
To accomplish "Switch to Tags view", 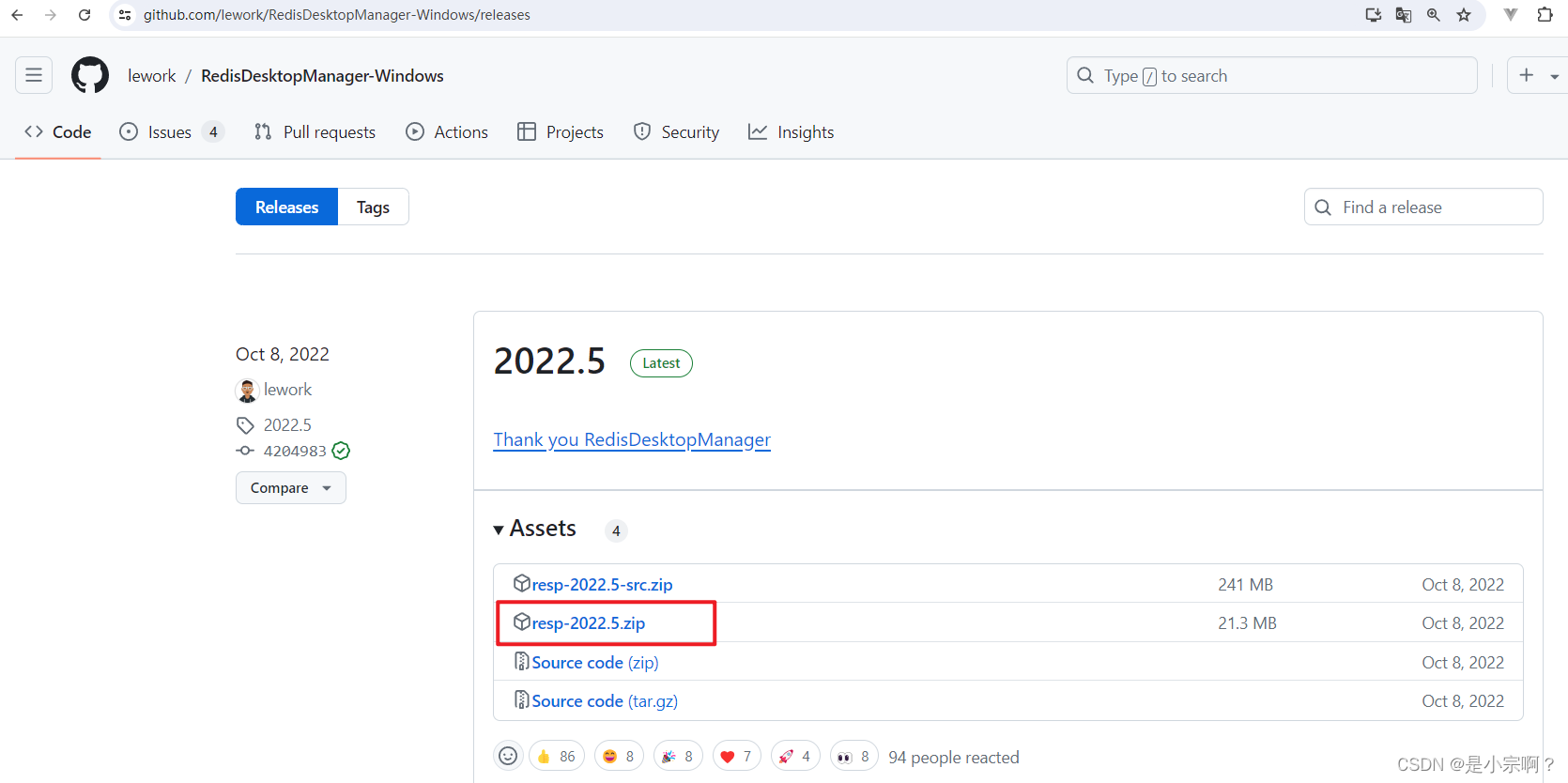I will (373, 207).
